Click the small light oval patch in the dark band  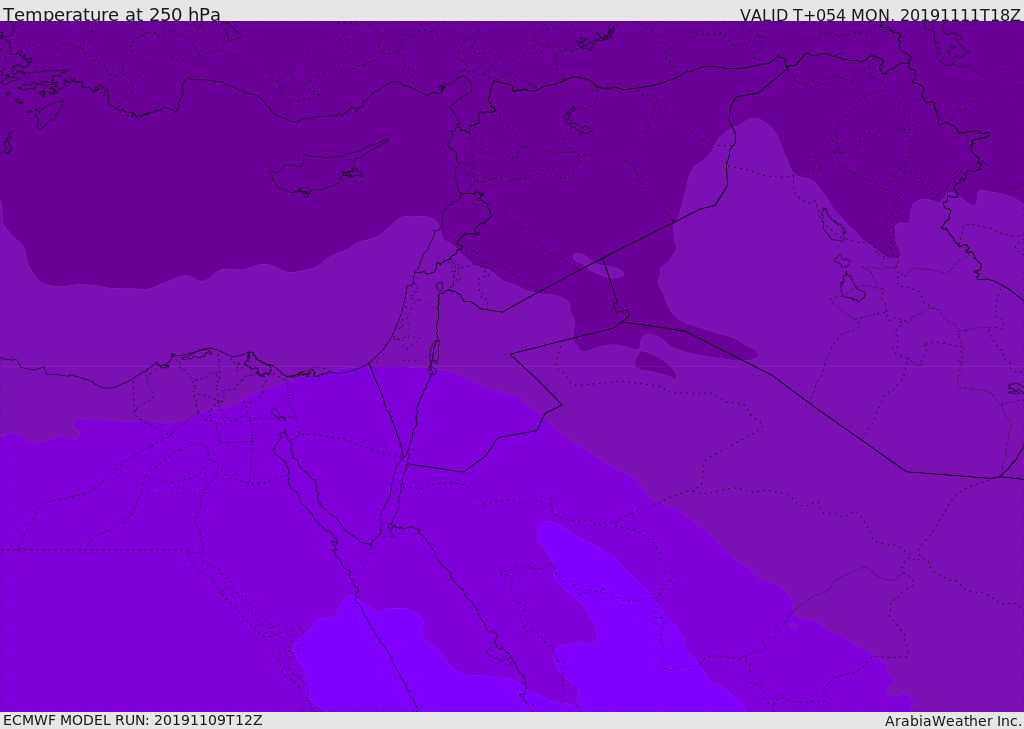(x=597, y=266)
